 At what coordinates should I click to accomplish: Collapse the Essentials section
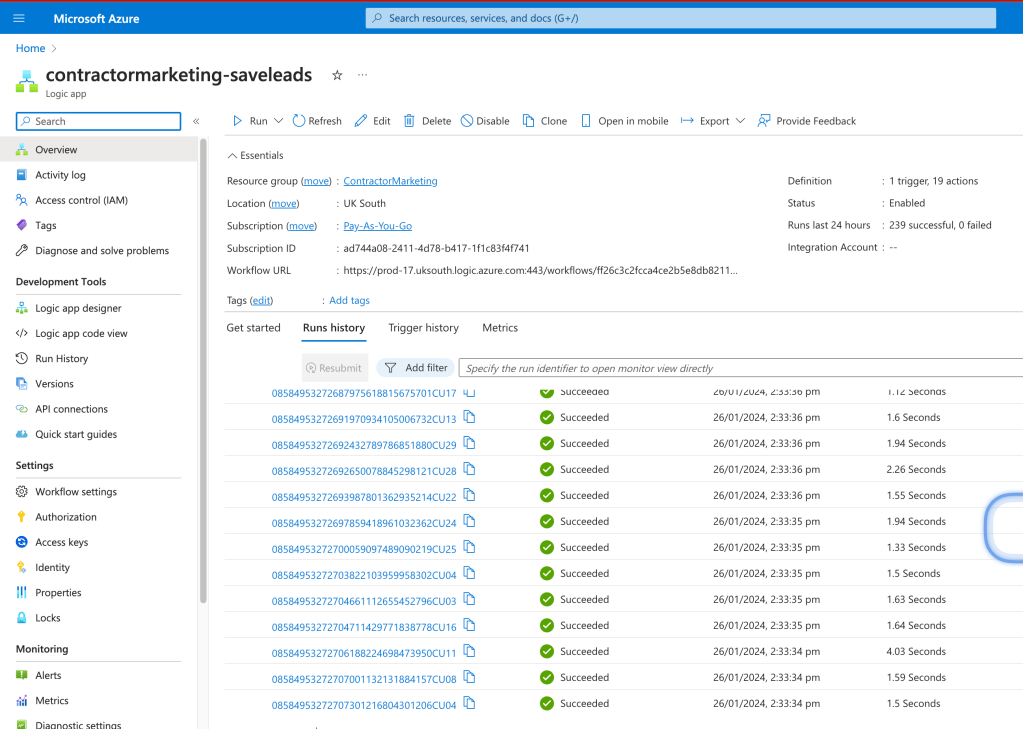[255, 155]
